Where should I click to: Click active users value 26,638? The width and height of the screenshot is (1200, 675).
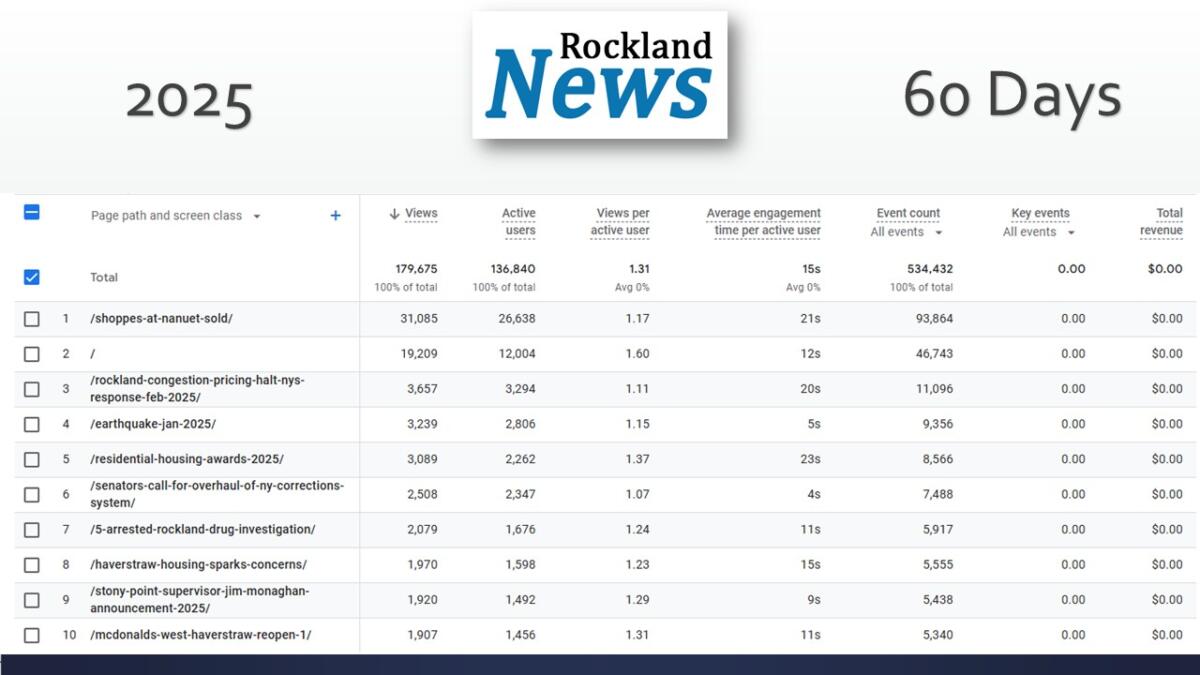coord(517,319)
